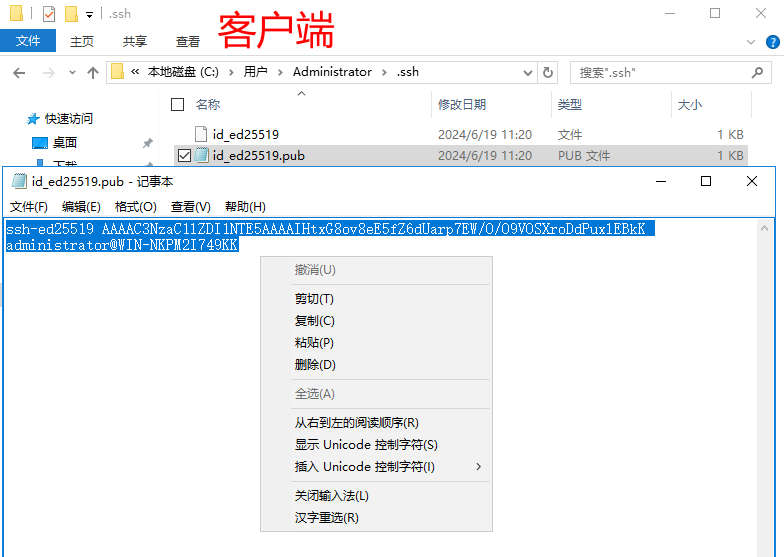This screenshot has width=784, height=557.
Task: Click the Quick access star icon
Action: (33, 119)
